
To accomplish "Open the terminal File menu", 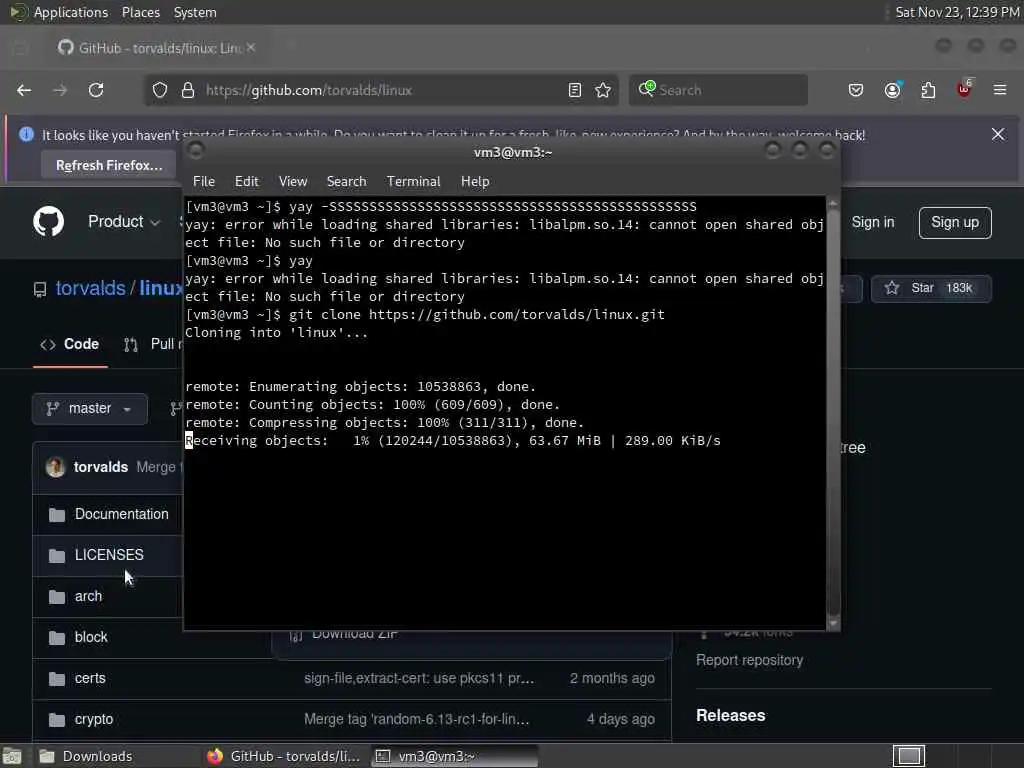I will coord(204,182).
